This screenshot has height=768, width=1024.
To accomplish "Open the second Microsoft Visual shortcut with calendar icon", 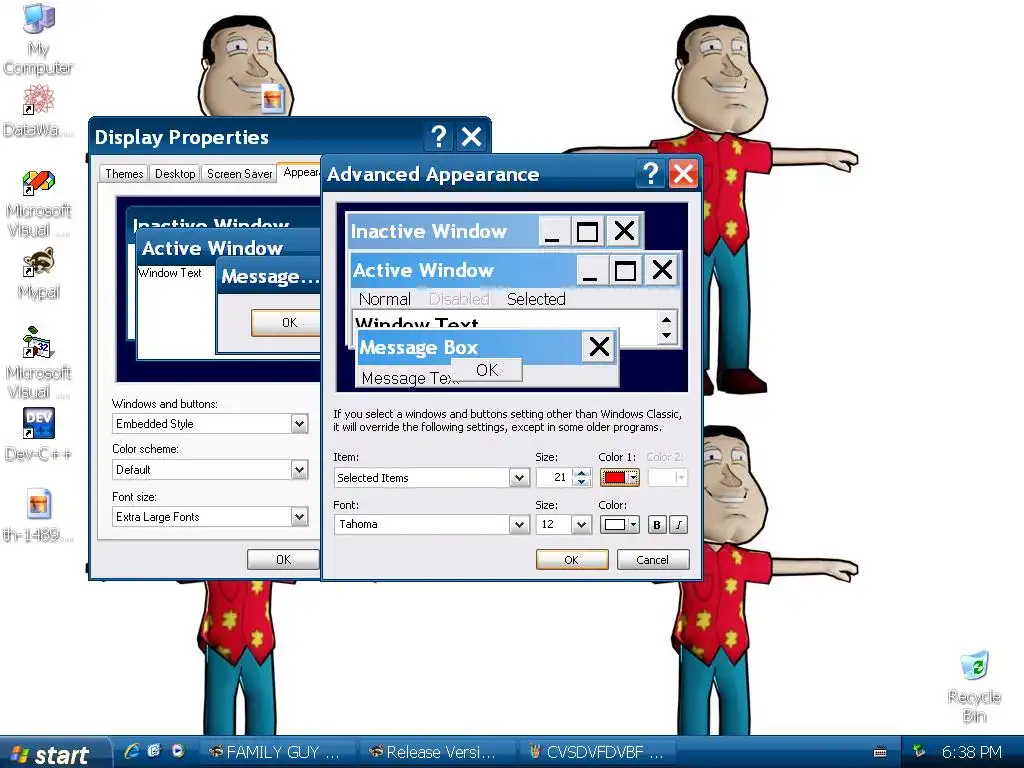I will pos(38,363).
